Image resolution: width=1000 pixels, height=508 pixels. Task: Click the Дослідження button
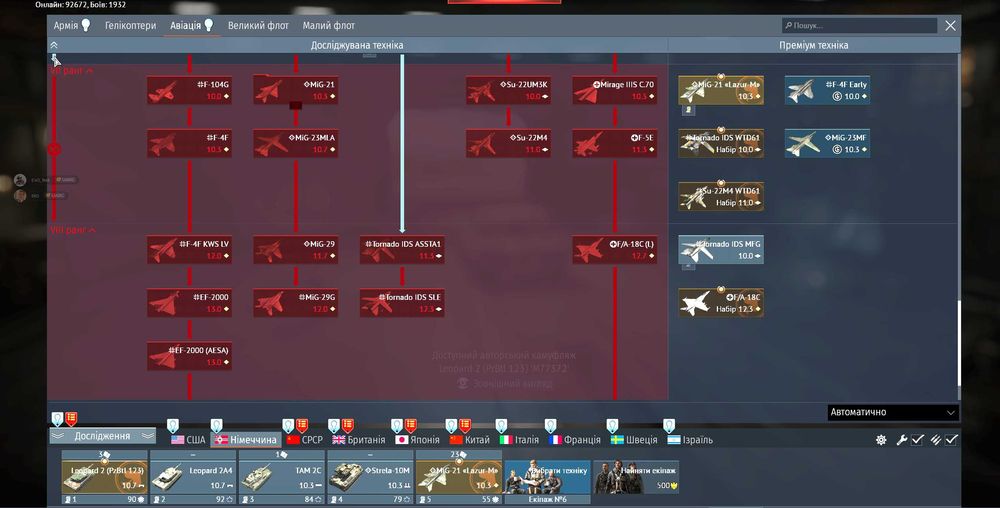point(103,436)
